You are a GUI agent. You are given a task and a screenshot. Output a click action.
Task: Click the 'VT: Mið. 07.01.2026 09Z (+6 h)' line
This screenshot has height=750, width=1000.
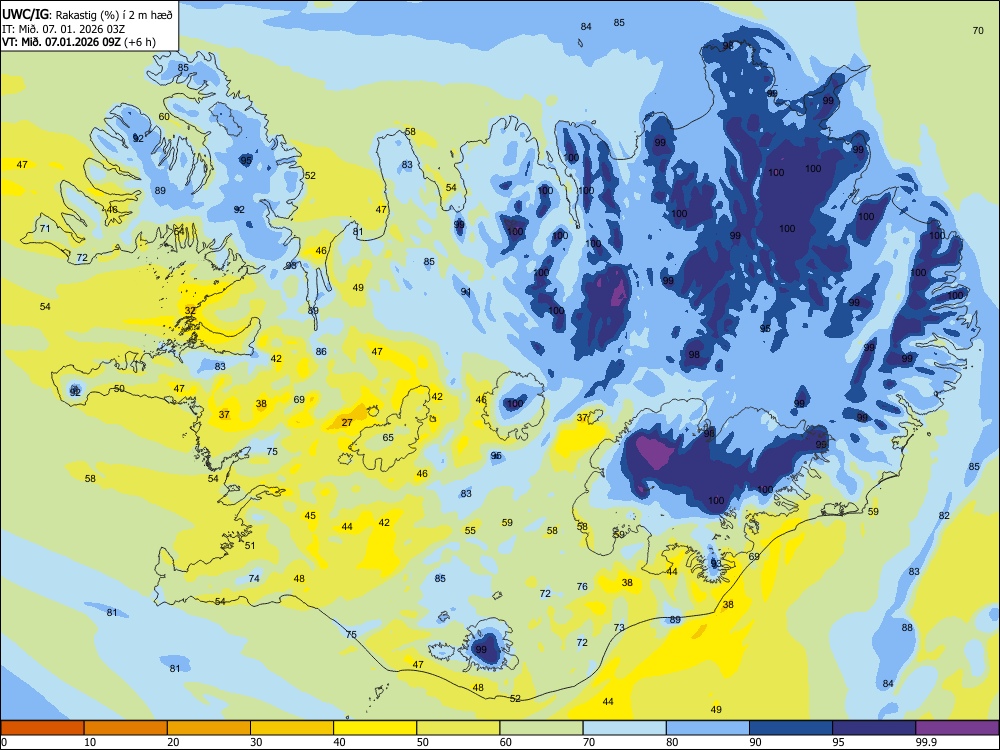pyautogui.click(x=79, y=43)
